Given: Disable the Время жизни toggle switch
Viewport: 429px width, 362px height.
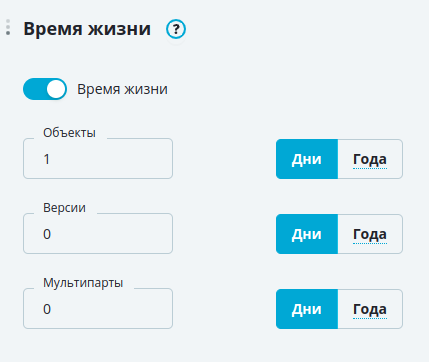Looking at the screenshot, I should [x=45, y=89].
